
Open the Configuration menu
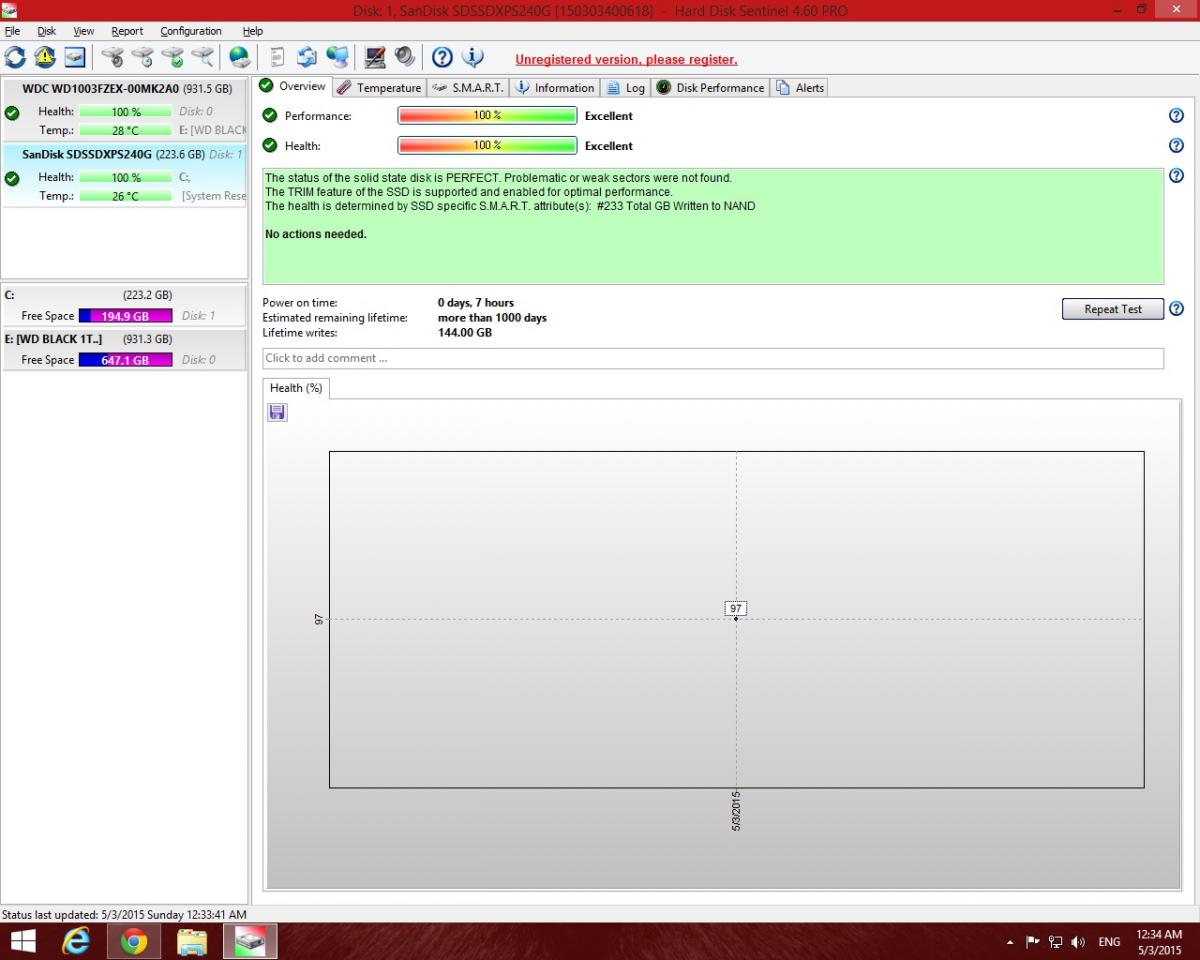click(191, 31)
